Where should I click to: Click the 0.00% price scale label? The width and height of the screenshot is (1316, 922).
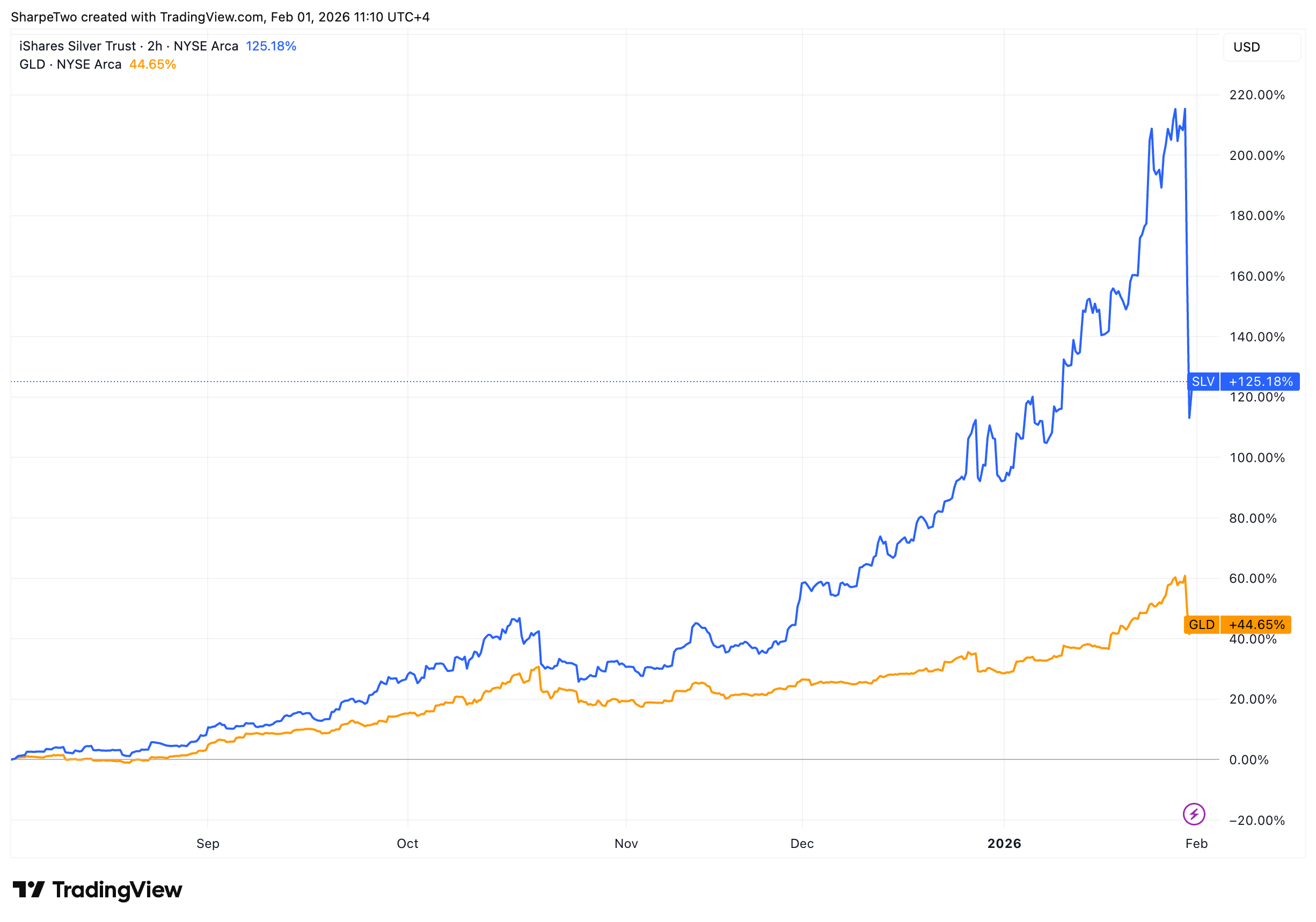[1249, 760]
